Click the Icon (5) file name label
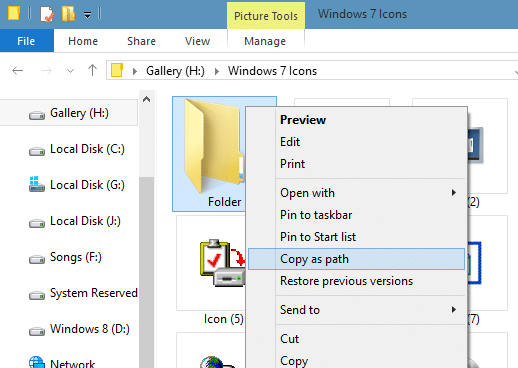The image size is (518, 368). tap(224, 319)
